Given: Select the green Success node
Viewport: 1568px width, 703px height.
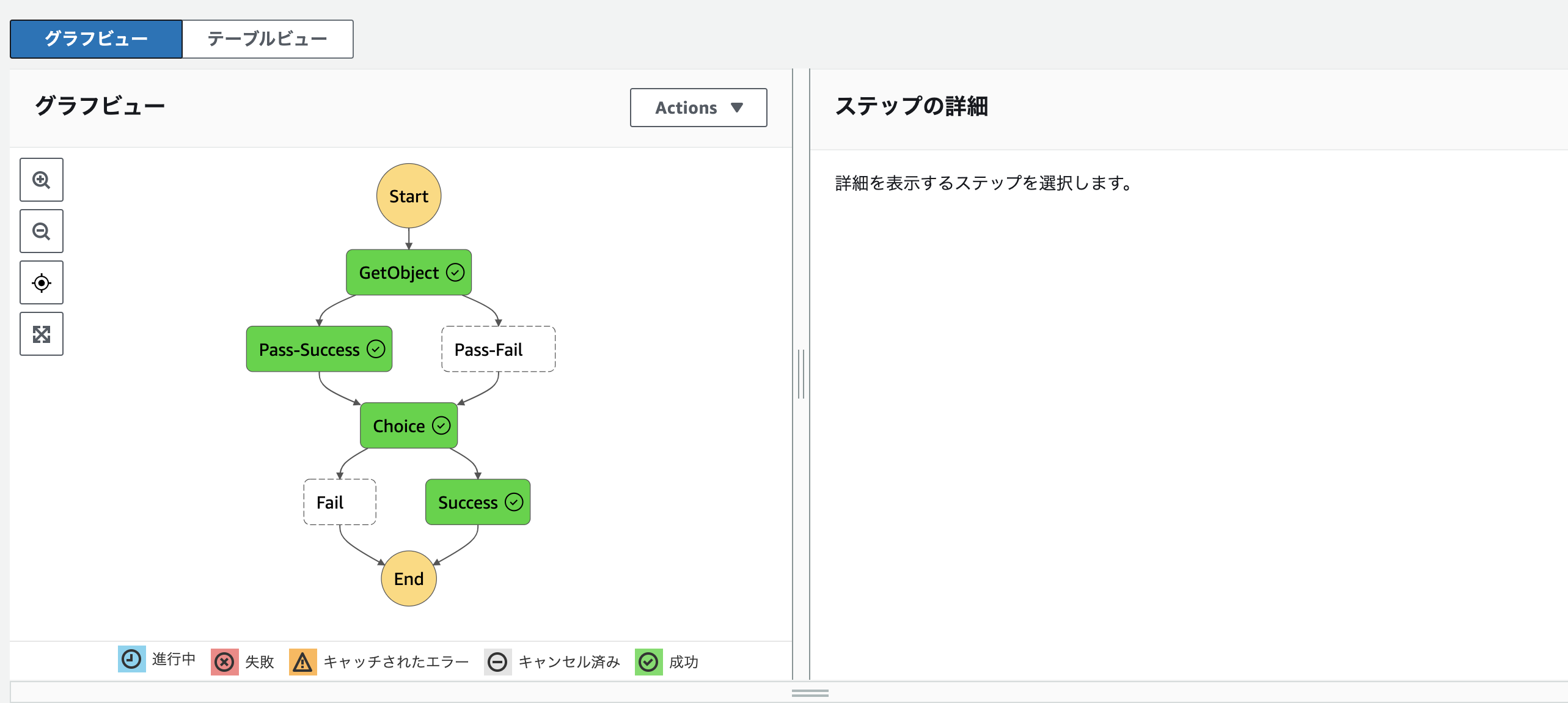Looking at the screenshot, I should 477,502.
